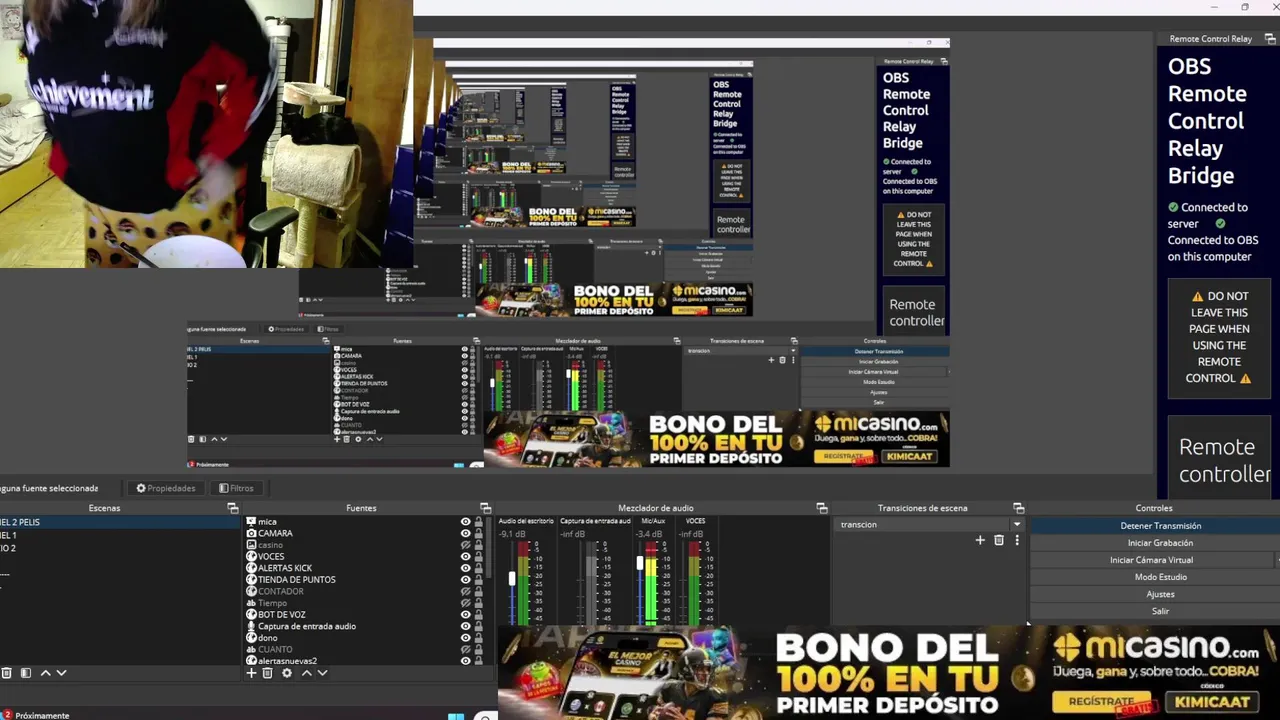Show the hidden CONTADOR source

pos(465,592)
